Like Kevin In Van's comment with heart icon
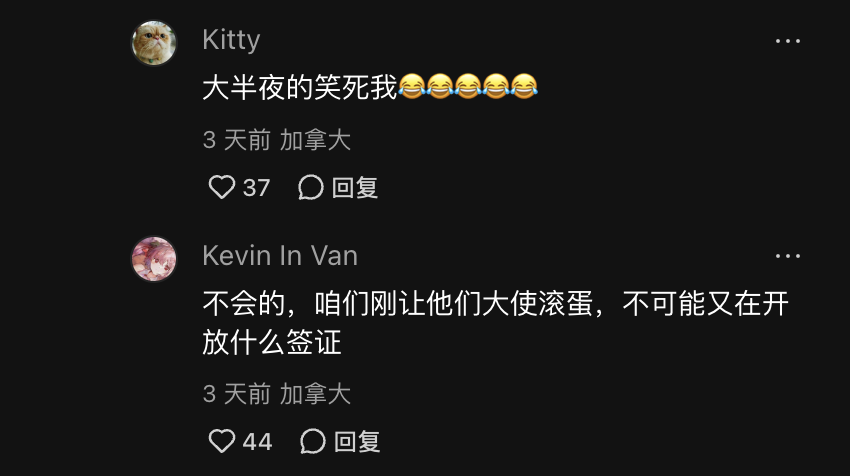The height and width of the screenshot is (476, 850). 222,441
